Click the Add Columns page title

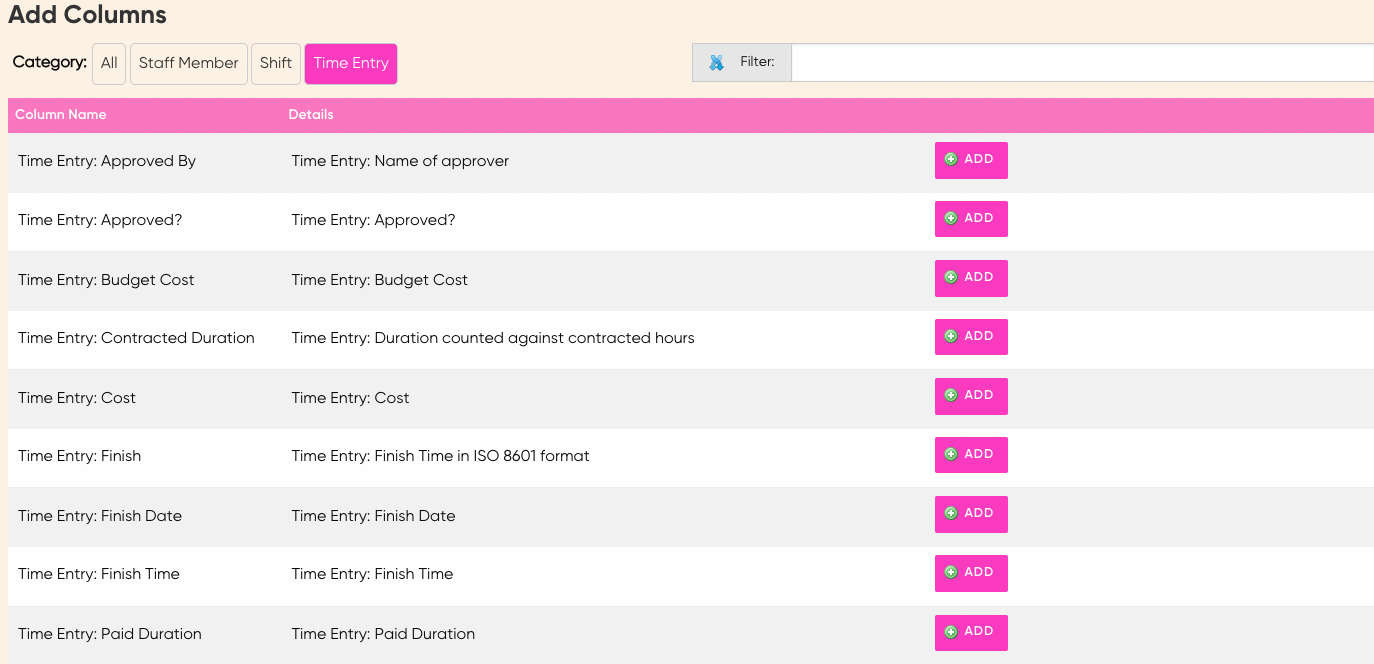88,15
